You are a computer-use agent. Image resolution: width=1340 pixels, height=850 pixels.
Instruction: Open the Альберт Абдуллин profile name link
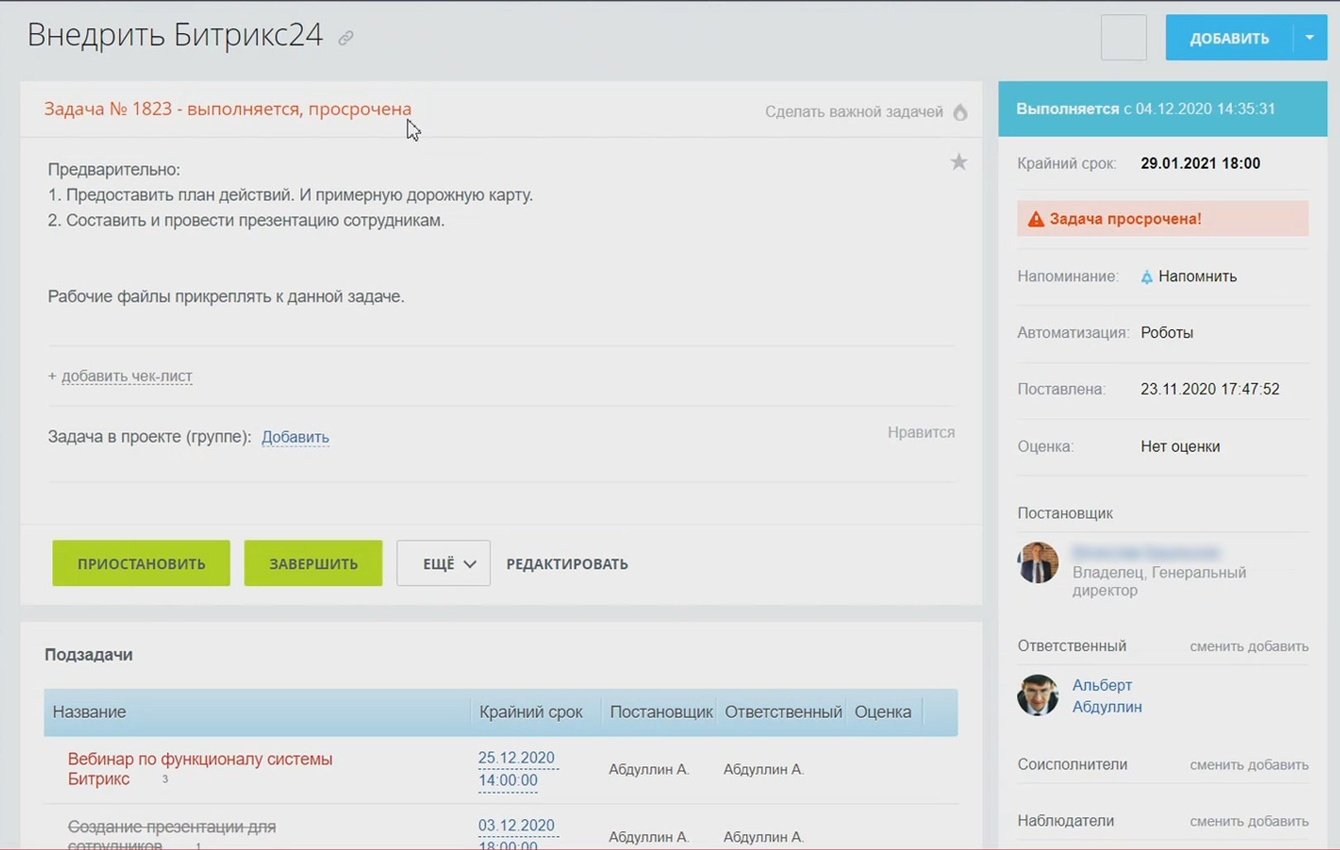[1107, 696]
